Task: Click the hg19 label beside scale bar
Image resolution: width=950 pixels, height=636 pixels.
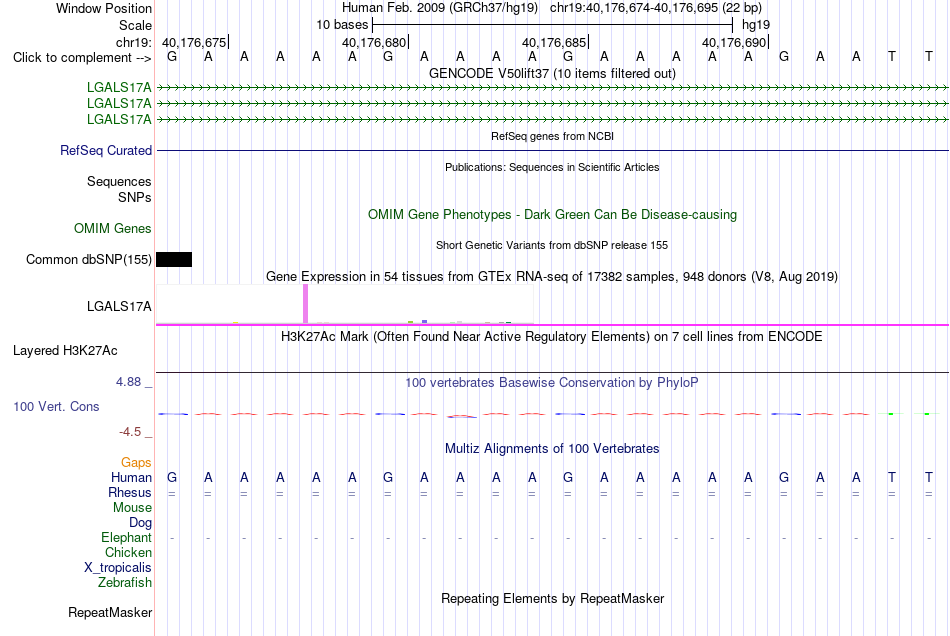Action: (x=756, y=25)
